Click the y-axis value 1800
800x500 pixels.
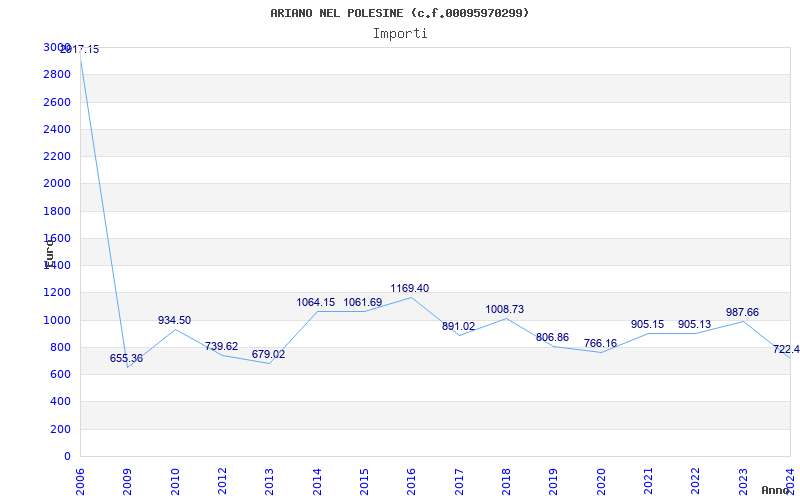tap(57, 211)
